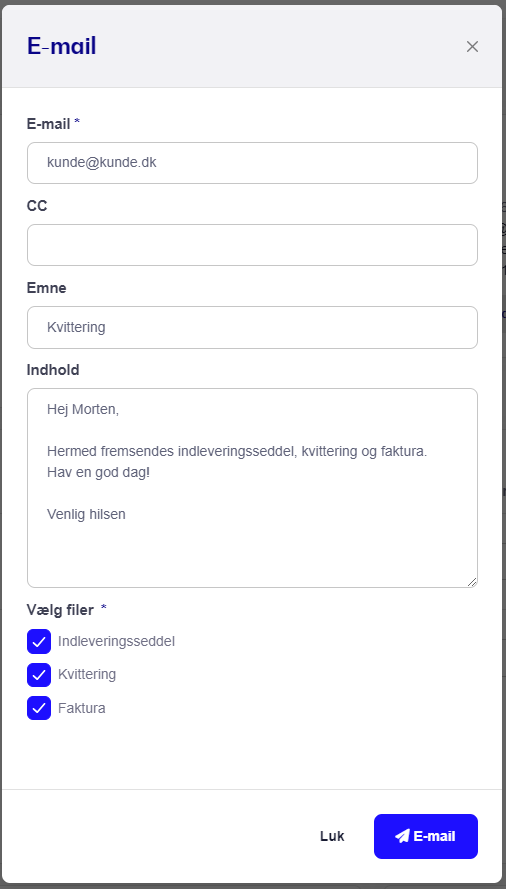The width and height of the screenshot is (506, 889).
Task: Click the Indleveringsseddel label text
Action: click(x=116, y=641)
